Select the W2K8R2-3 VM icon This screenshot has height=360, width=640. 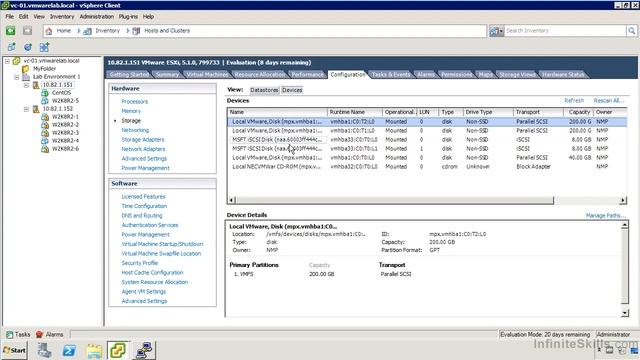click(x=45, y=133)
